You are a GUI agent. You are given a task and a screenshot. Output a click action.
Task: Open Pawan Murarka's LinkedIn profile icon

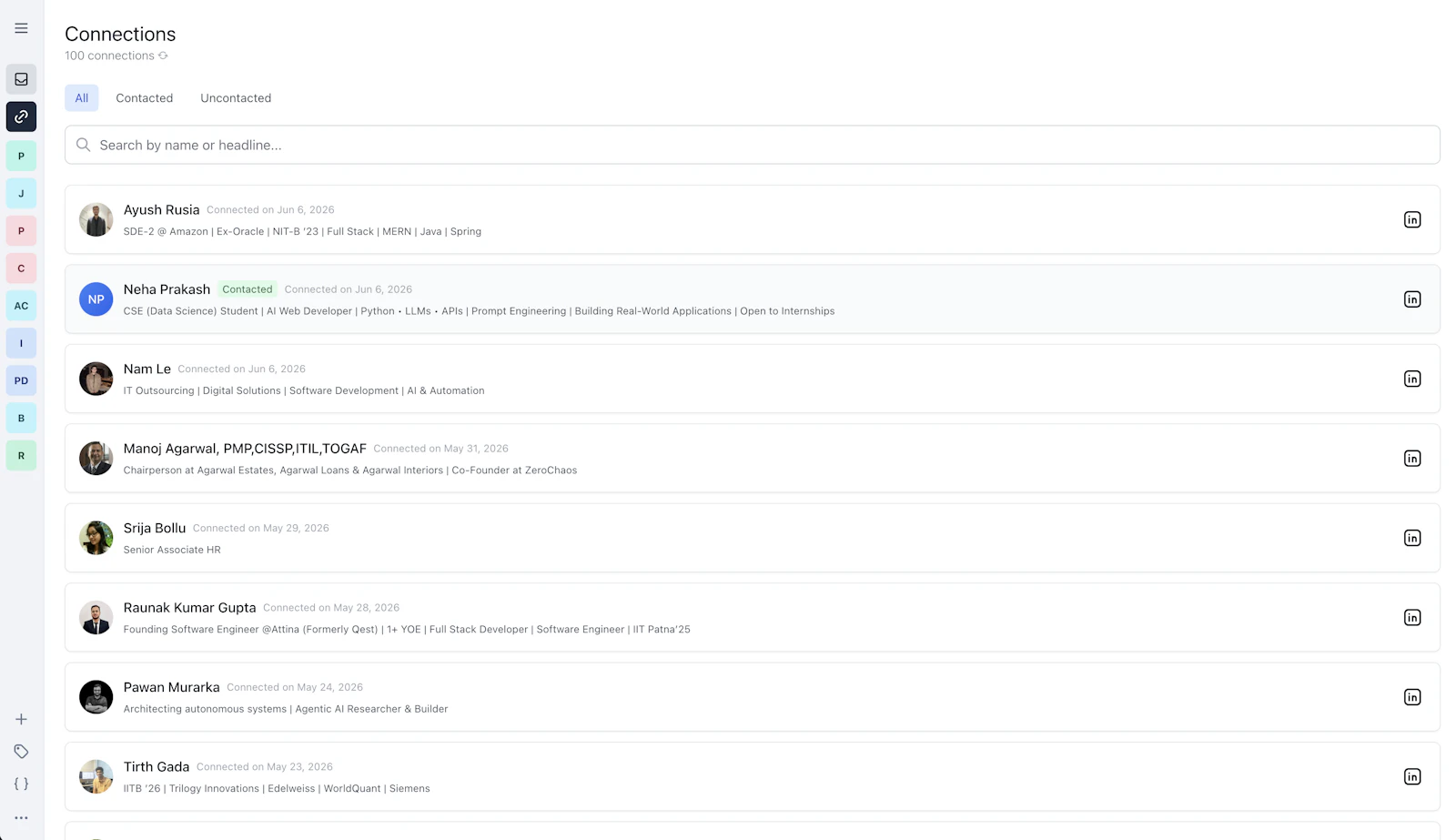click(1411, 697)
